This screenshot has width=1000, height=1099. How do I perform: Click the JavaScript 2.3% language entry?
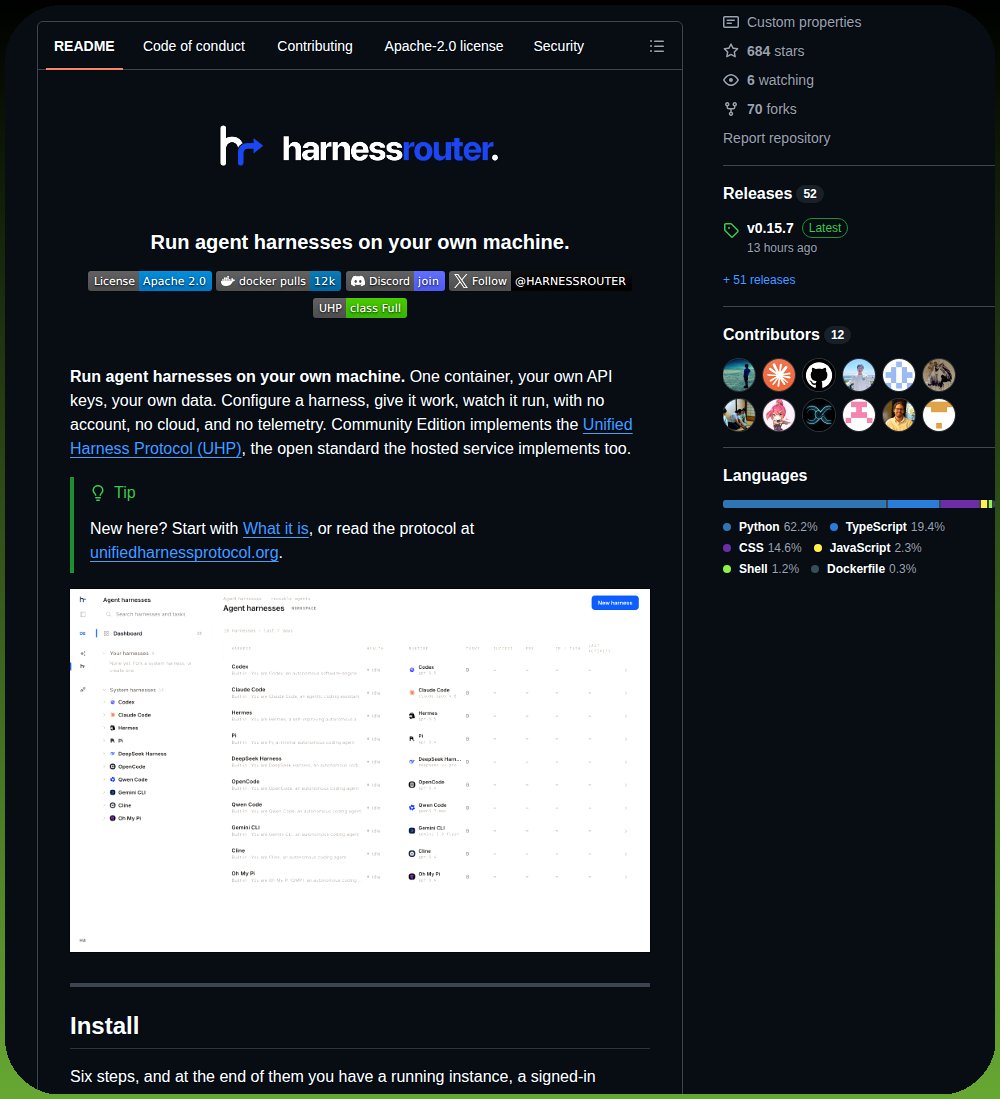click(868, 547)
